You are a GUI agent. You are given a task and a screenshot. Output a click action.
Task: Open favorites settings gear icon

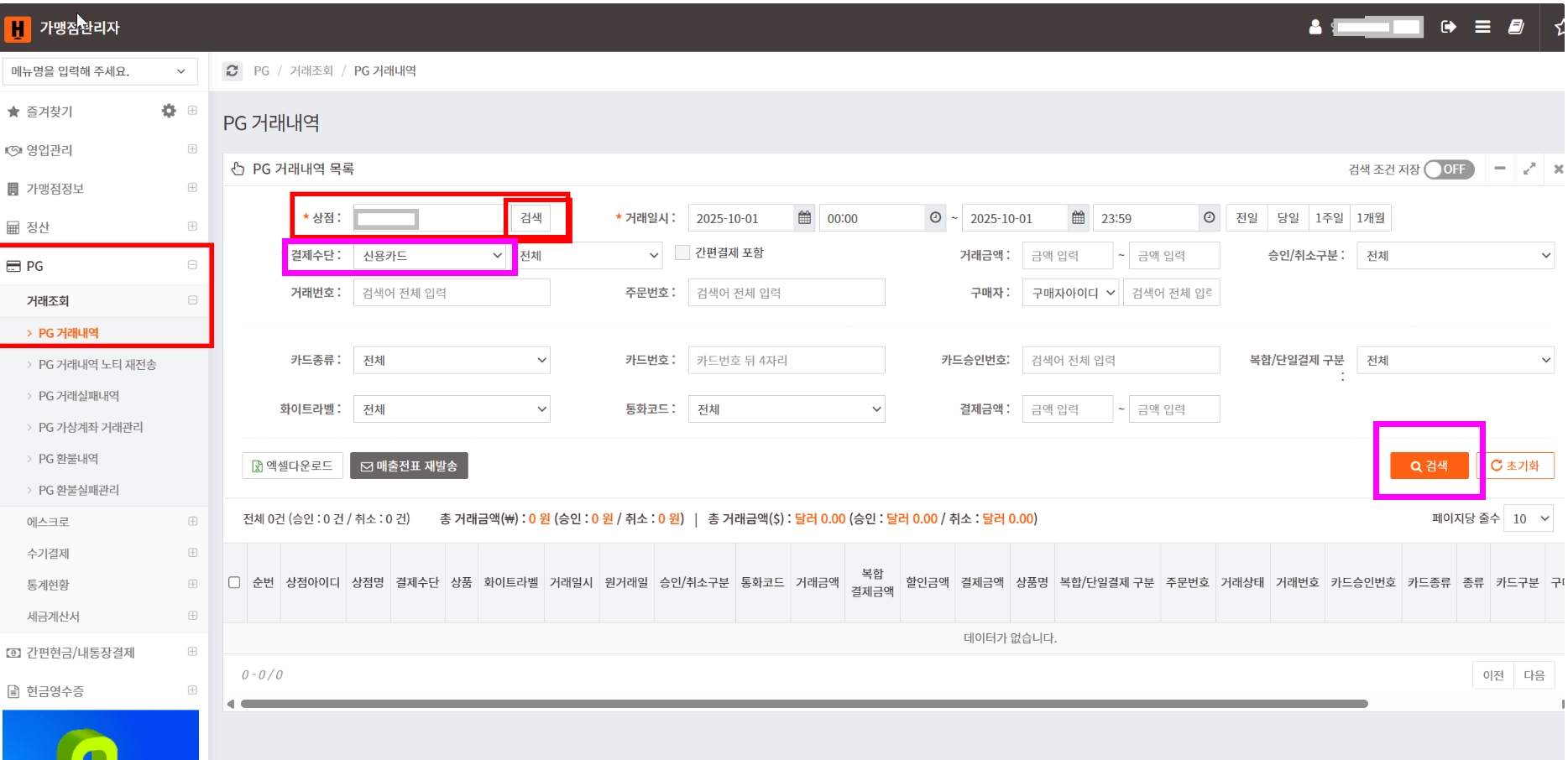click(x=169, y=111)
